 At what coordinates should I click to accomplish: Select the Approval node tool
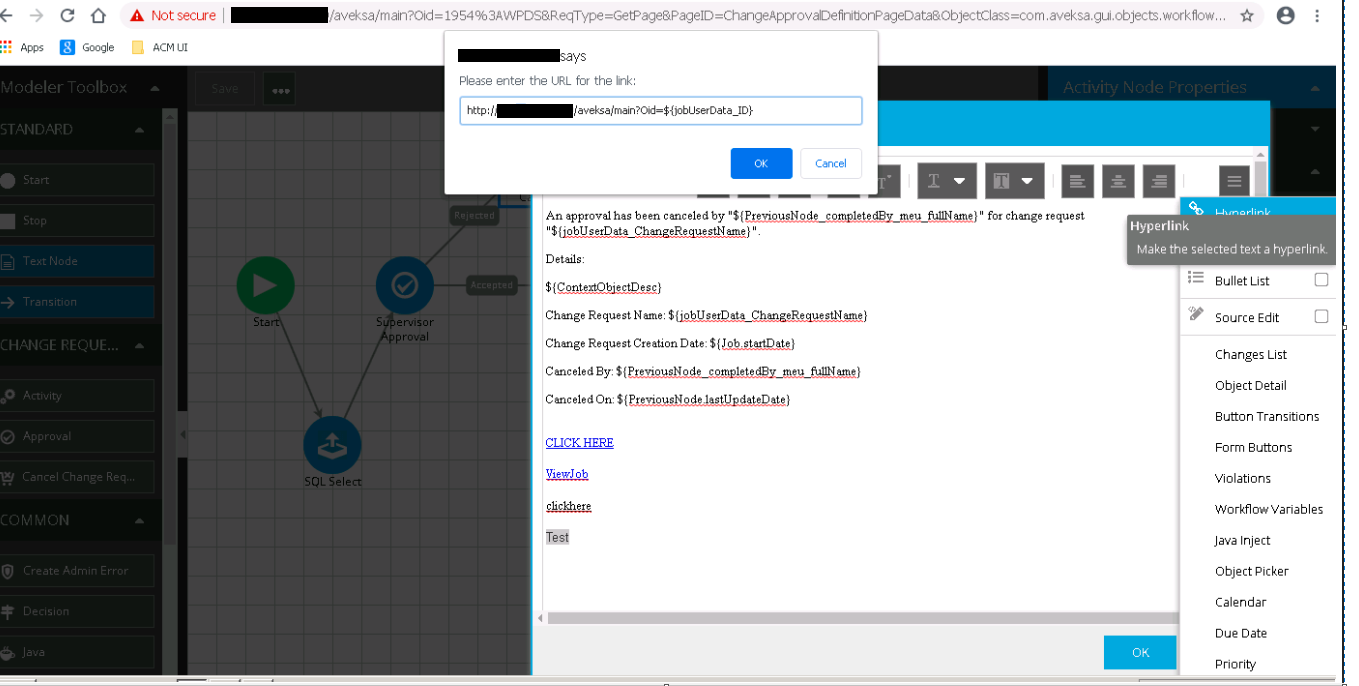[55, 436]
